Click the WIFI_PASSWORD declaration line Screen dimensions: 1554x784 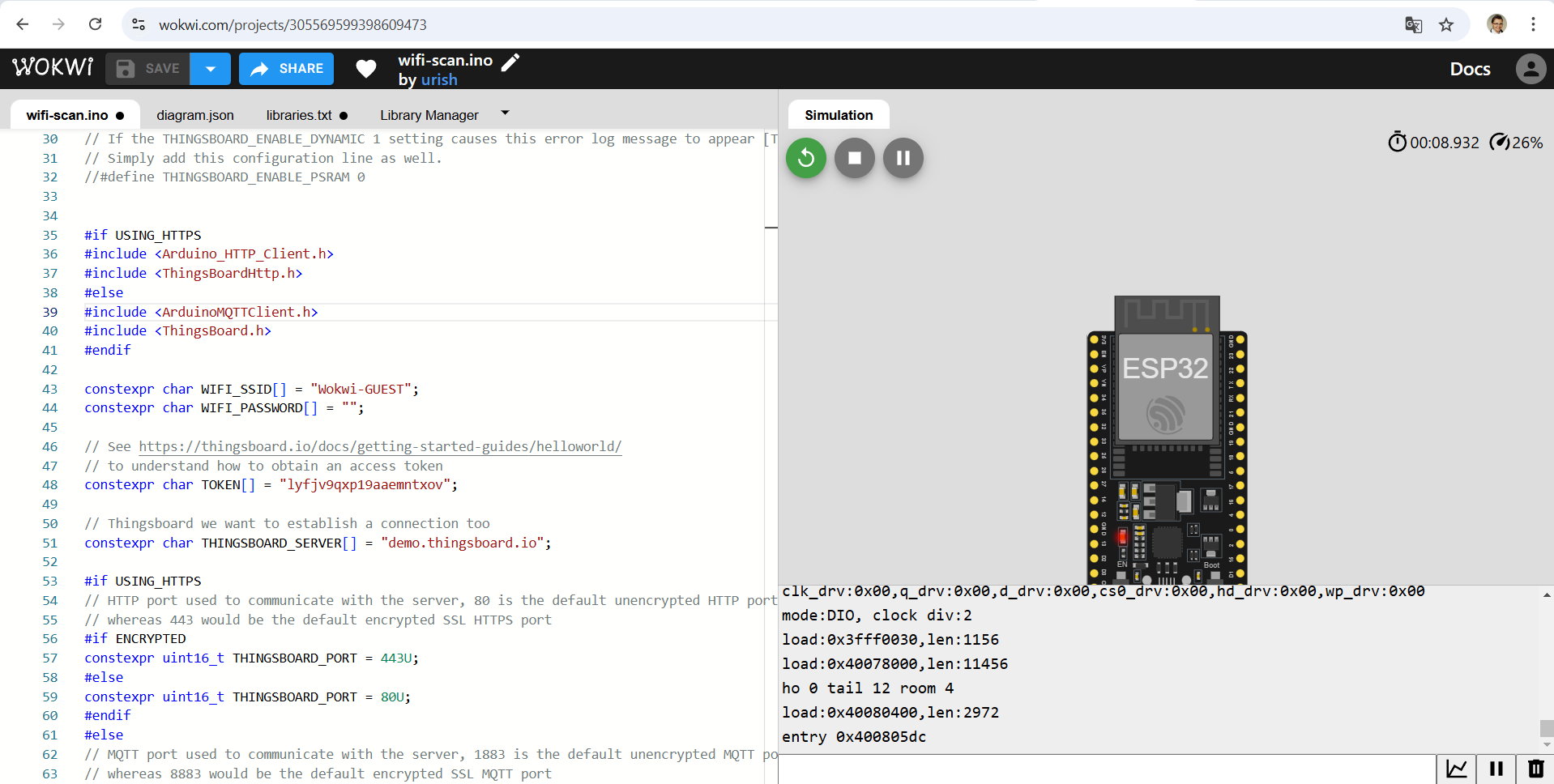224,407
